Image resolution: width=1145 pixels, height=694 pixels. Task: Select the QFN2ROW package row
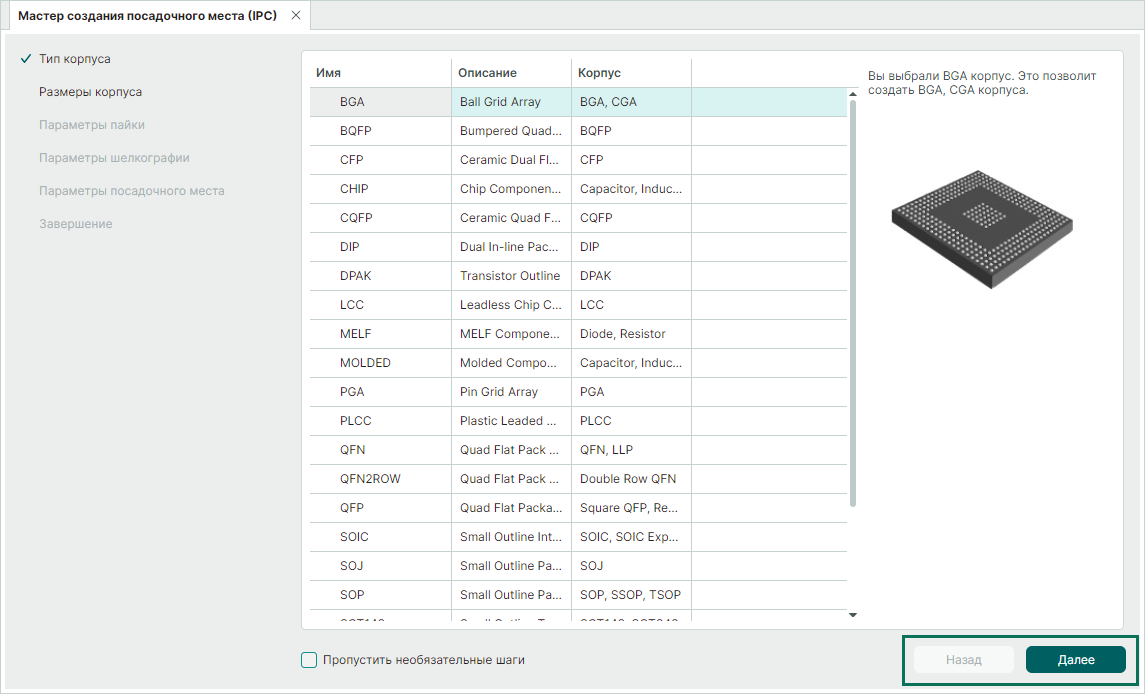click(370, 479)
